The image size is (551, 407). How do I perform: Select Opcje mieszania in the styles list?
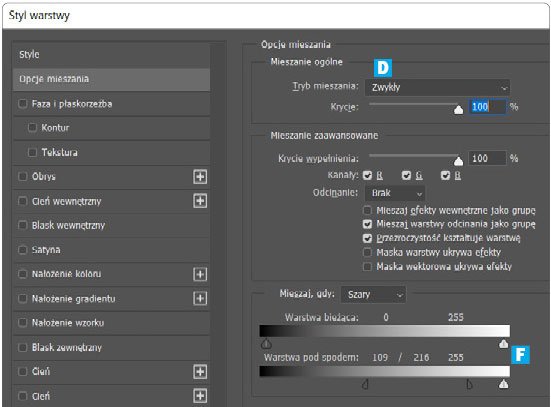pos(112,79)
